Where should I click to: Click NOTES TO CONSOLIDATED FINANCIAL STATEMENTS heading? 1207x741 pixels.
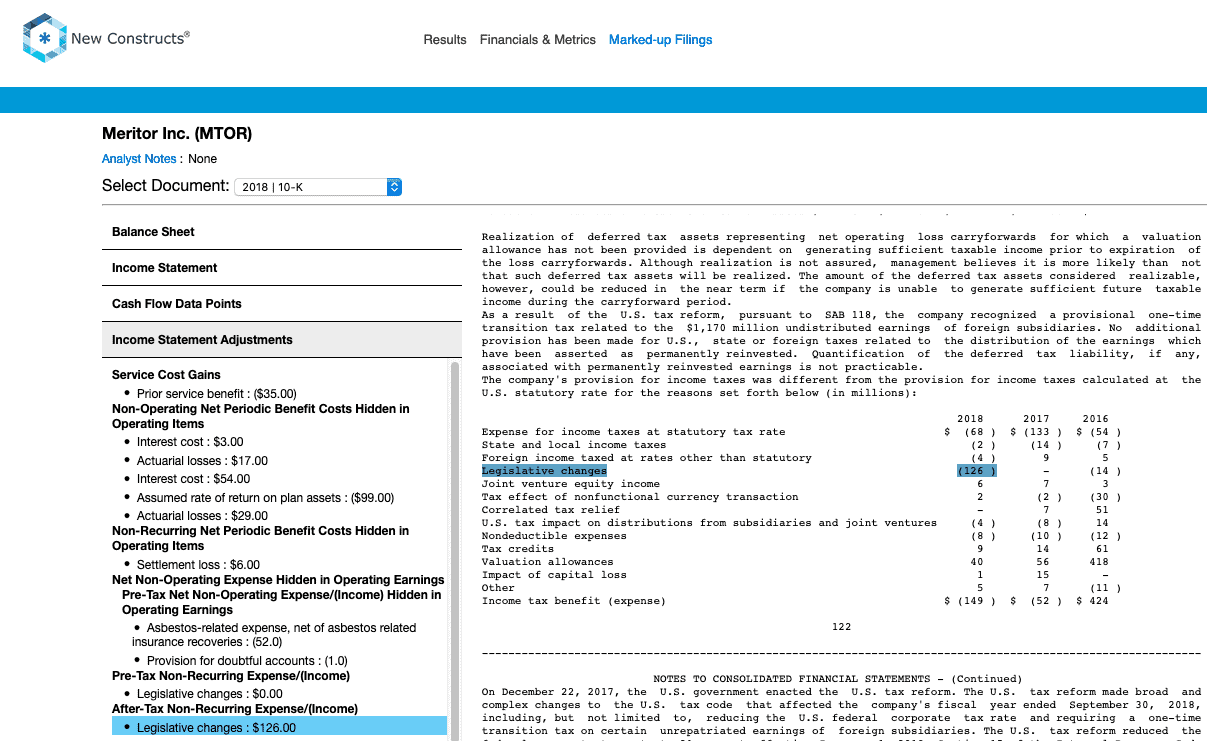coord(838,679)
